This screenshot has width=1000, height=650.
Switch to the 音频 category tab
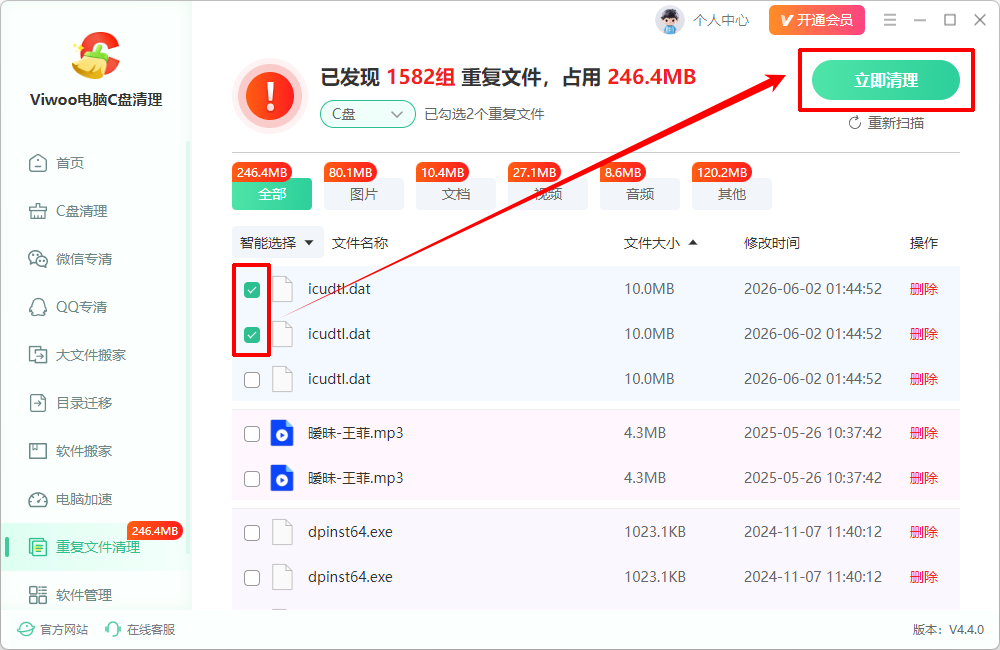point(640,194)
